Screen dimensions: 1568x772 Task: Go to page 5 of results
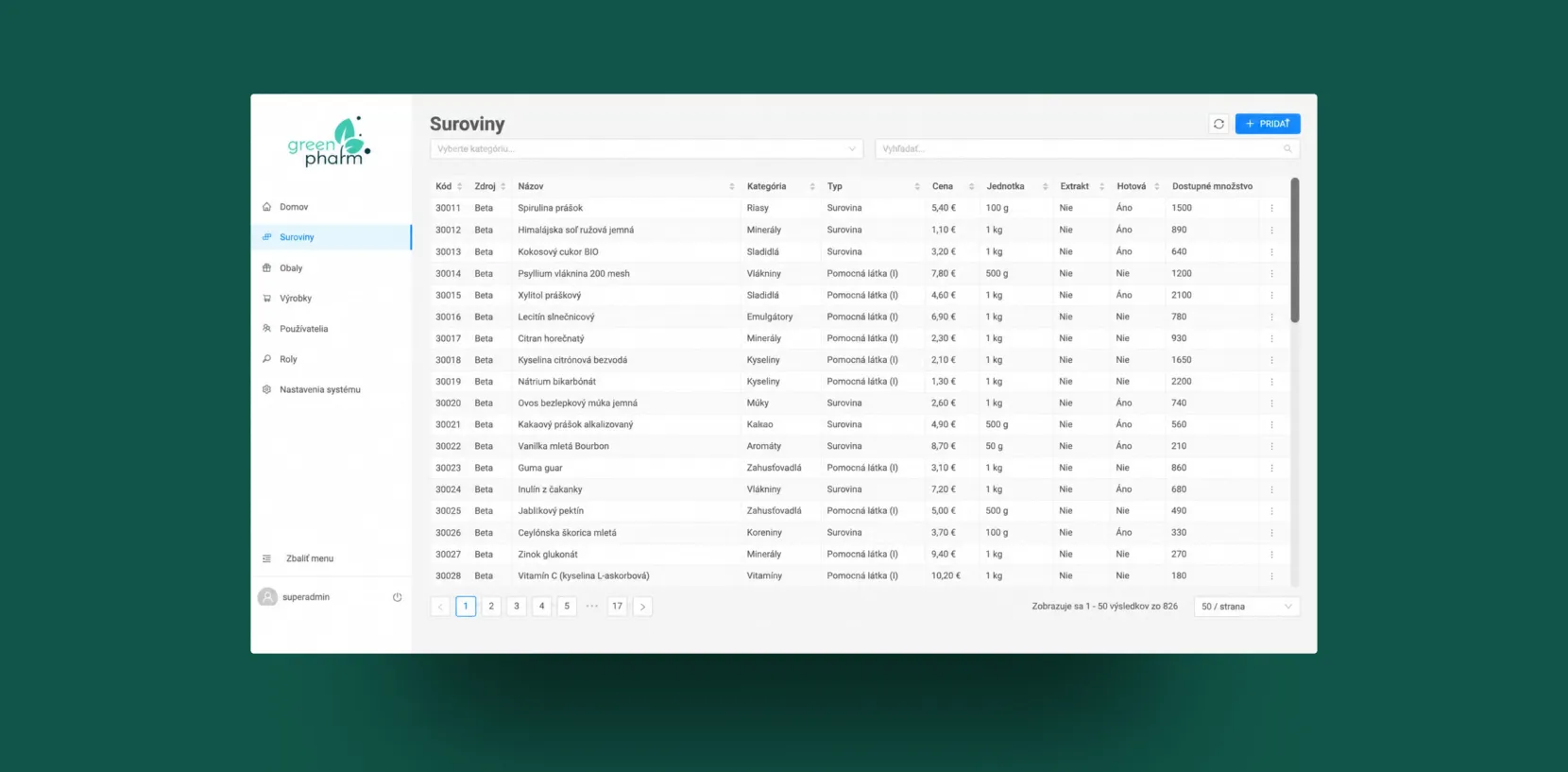(x=567, y=607)
